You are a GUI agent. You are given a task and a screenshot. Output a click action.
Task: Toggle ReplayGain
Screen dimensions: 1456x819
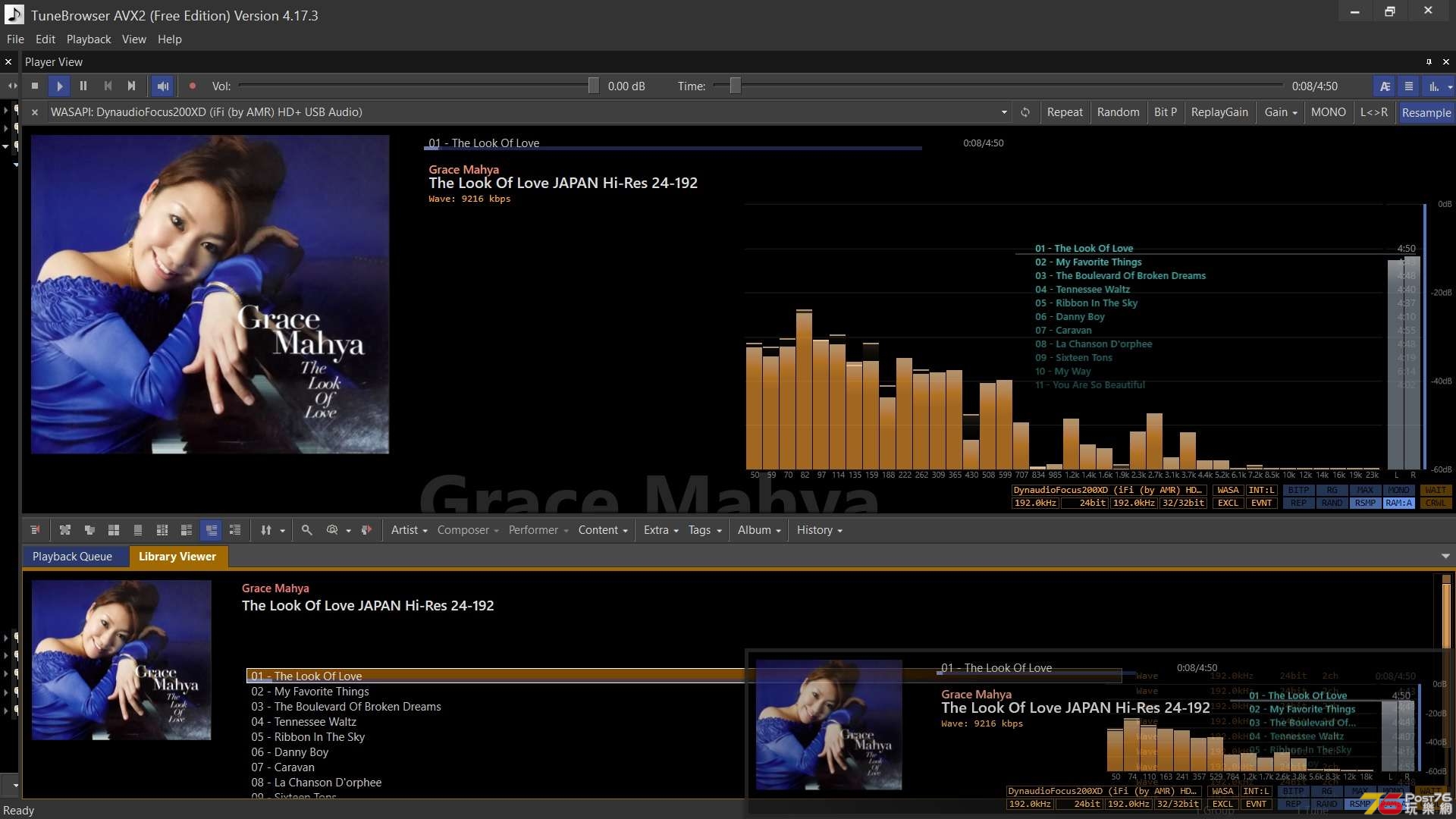pos(1219,112)
